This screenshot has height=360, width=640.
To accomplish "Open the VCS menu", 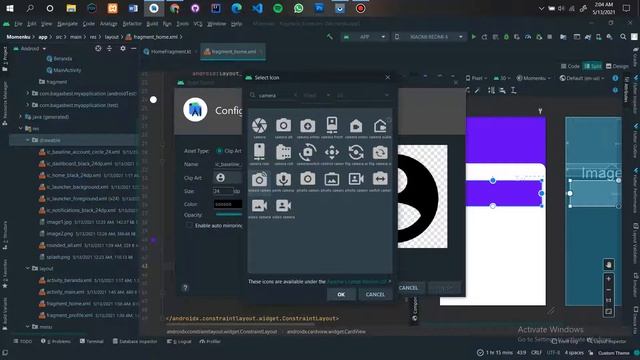I will click(x=198, y=24).
